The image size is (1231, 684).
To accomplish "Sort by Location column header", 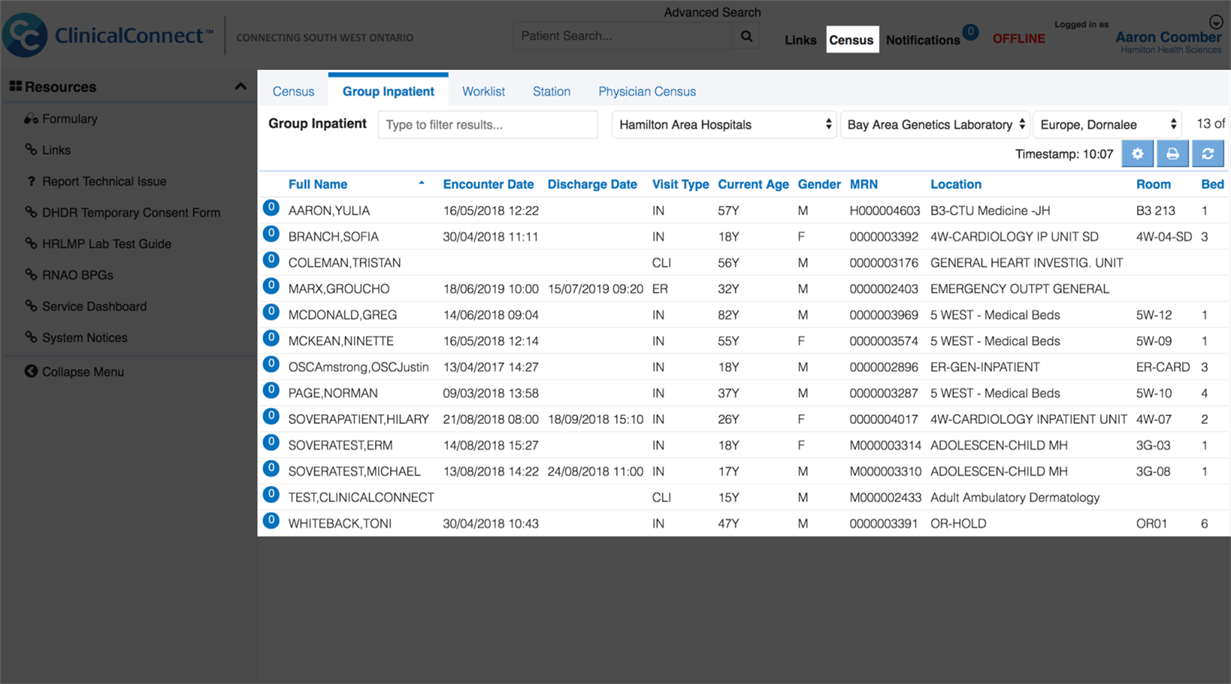I will coord(956,185).
